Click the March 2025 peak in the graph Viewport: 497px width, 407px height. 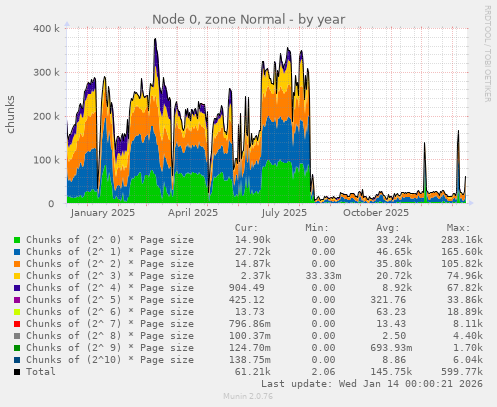155,39
